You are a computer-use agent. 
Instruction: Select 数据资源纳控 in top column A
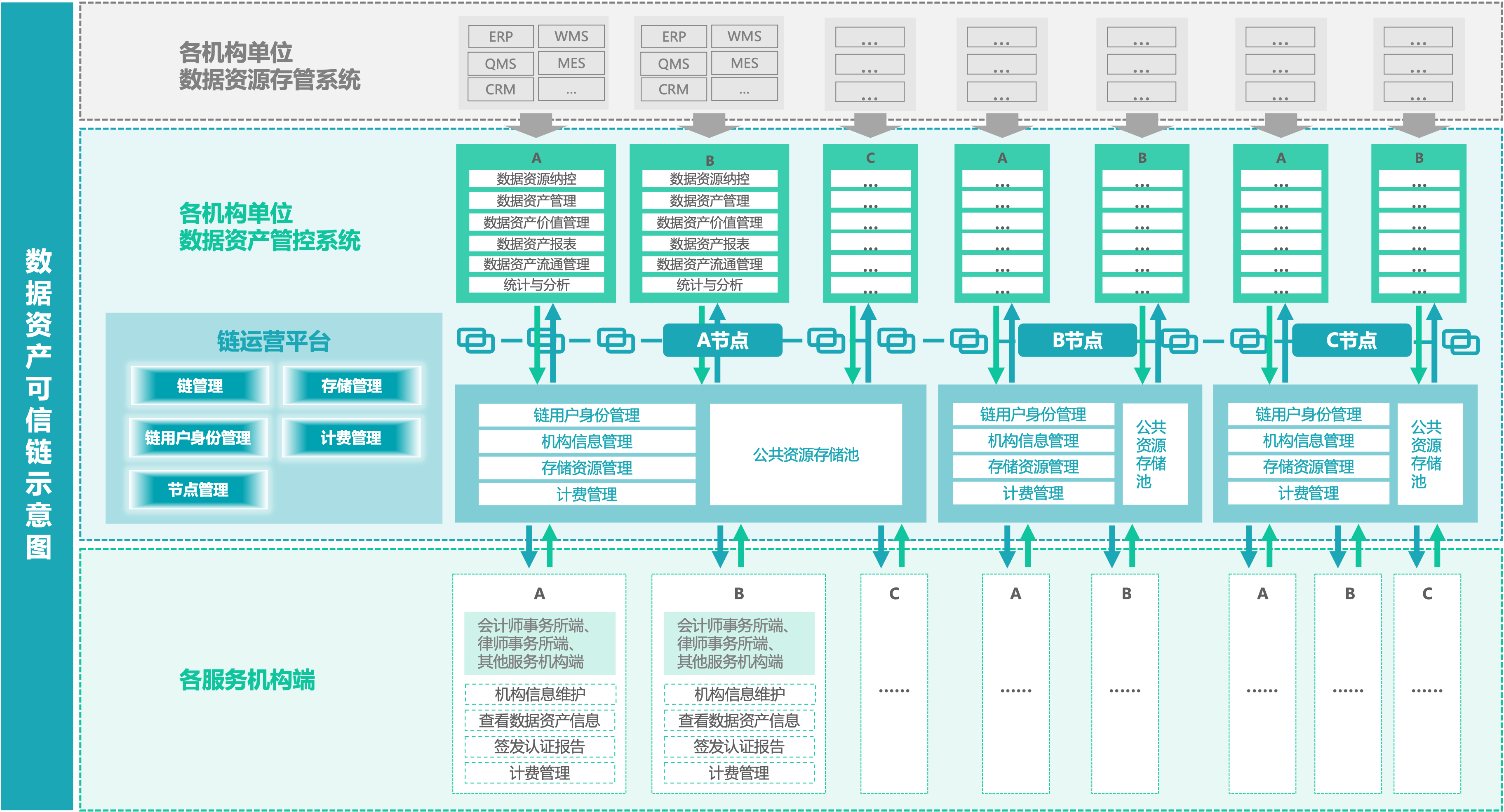coord(536,178)
